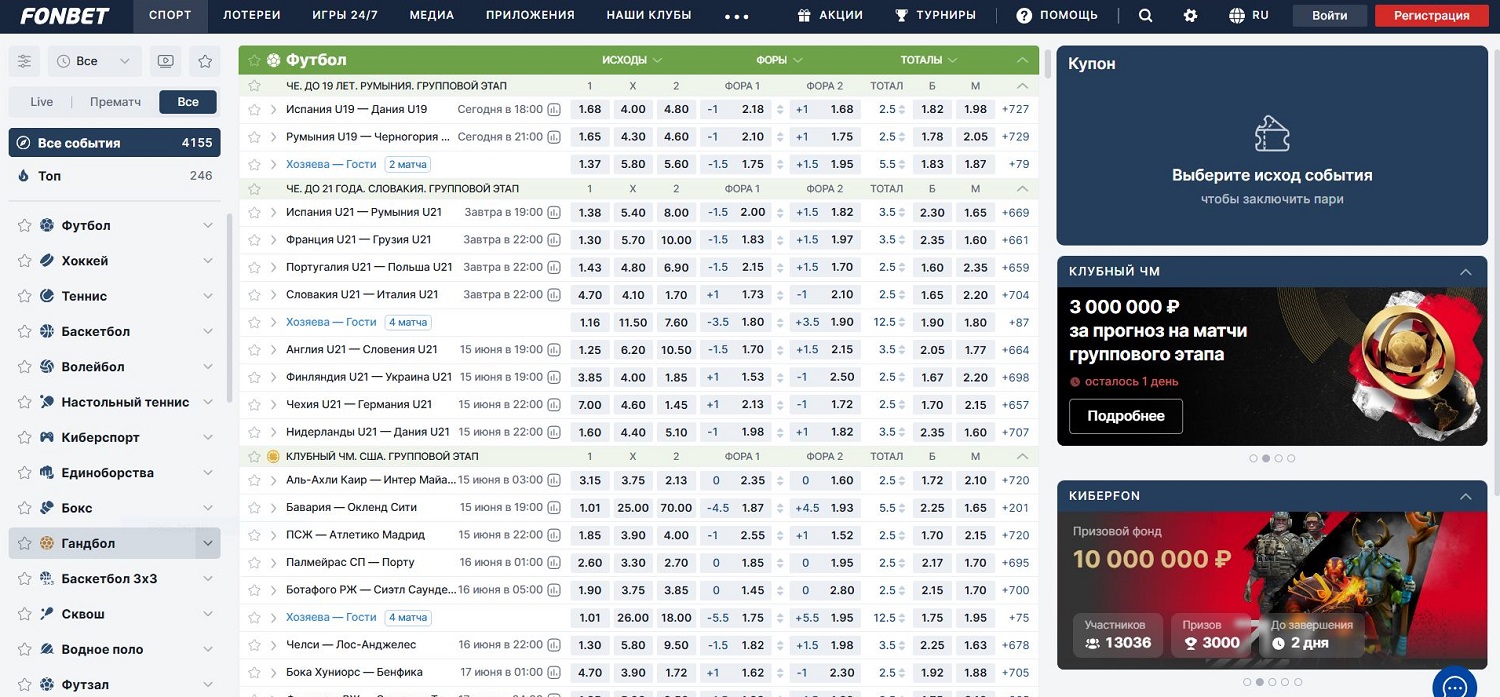Viewport: 1500px width, 697px height.
Task: Favorite Футбол in the sidebar with its star
Action: click(x=25, y=226)
